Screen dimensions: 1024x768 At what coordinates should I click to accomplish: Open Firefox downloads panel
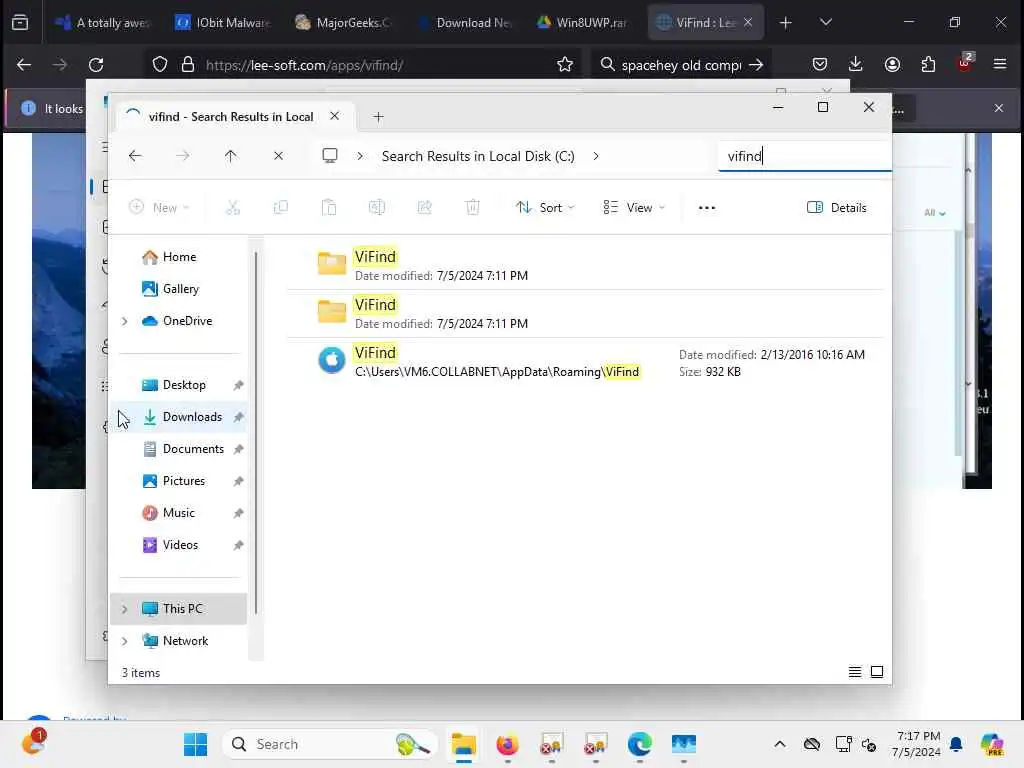(856, 64)
